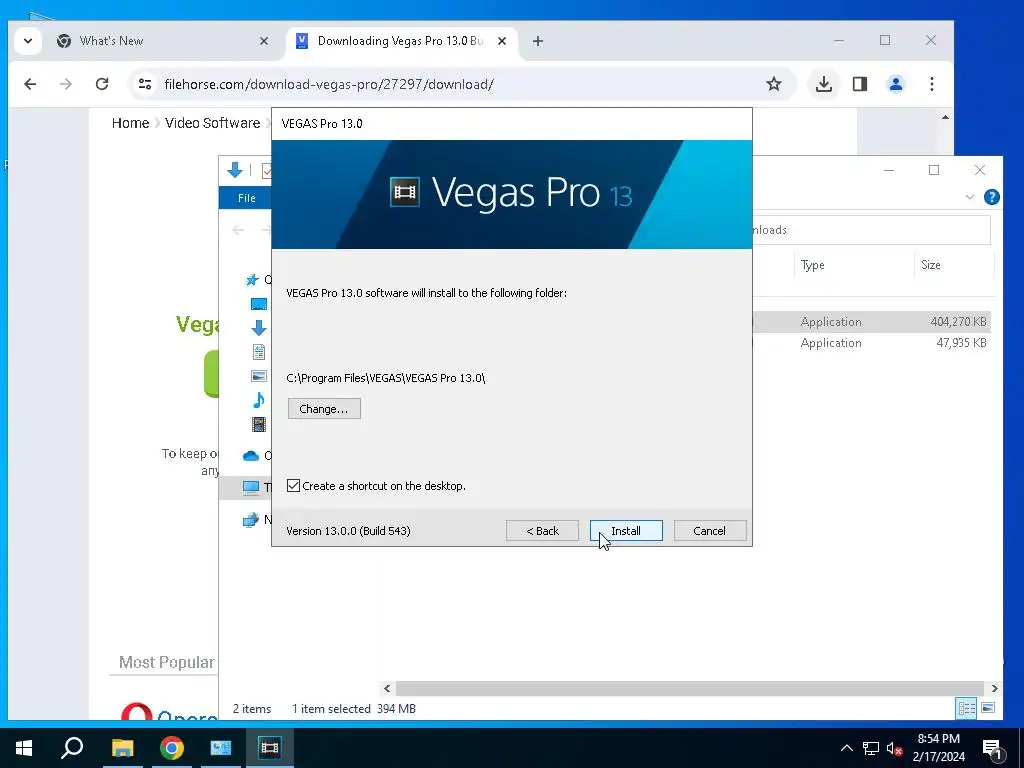This screenshot has height=768, width=1024.
Task: View site information icon in address bar
Action: (x=145, y=84)
